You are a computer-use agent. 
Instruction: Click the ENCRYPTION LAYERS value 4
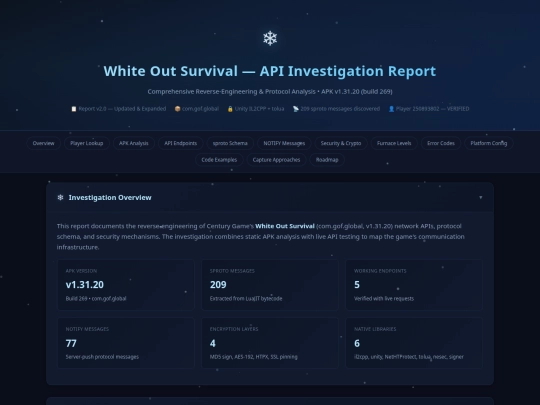pos(212,343)
